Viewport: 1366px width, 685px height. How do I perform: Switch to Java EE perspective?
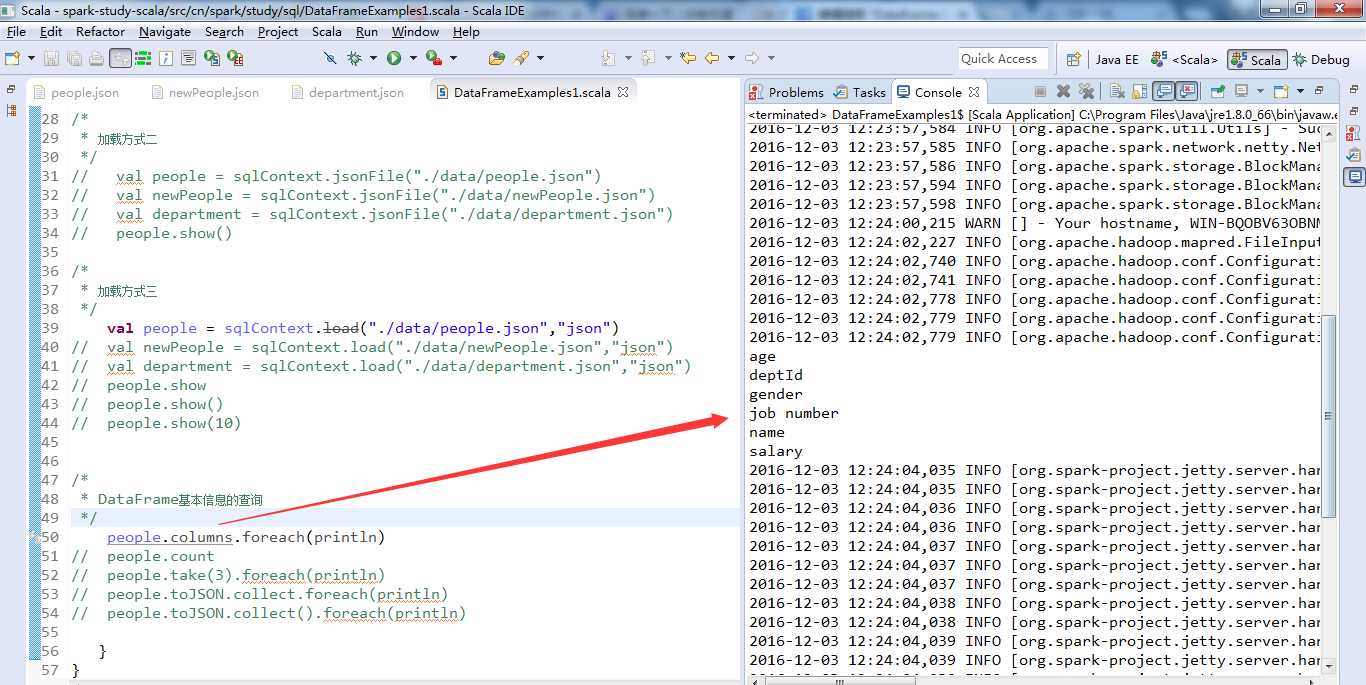click(1116, 60)
